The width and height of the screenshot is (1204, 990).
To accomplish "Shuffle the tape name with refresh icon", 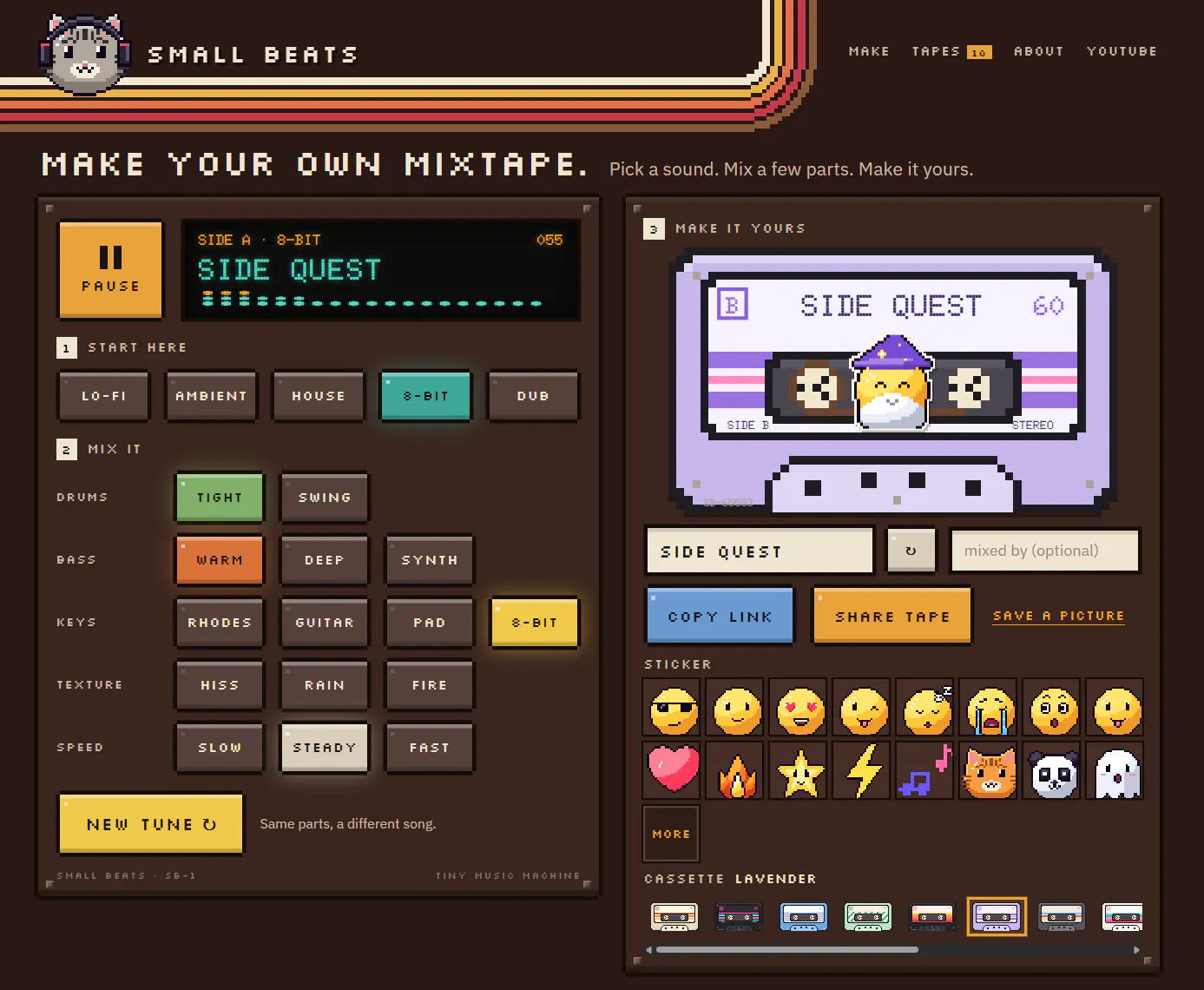I will pyautogui.click(x=911, y=551).
